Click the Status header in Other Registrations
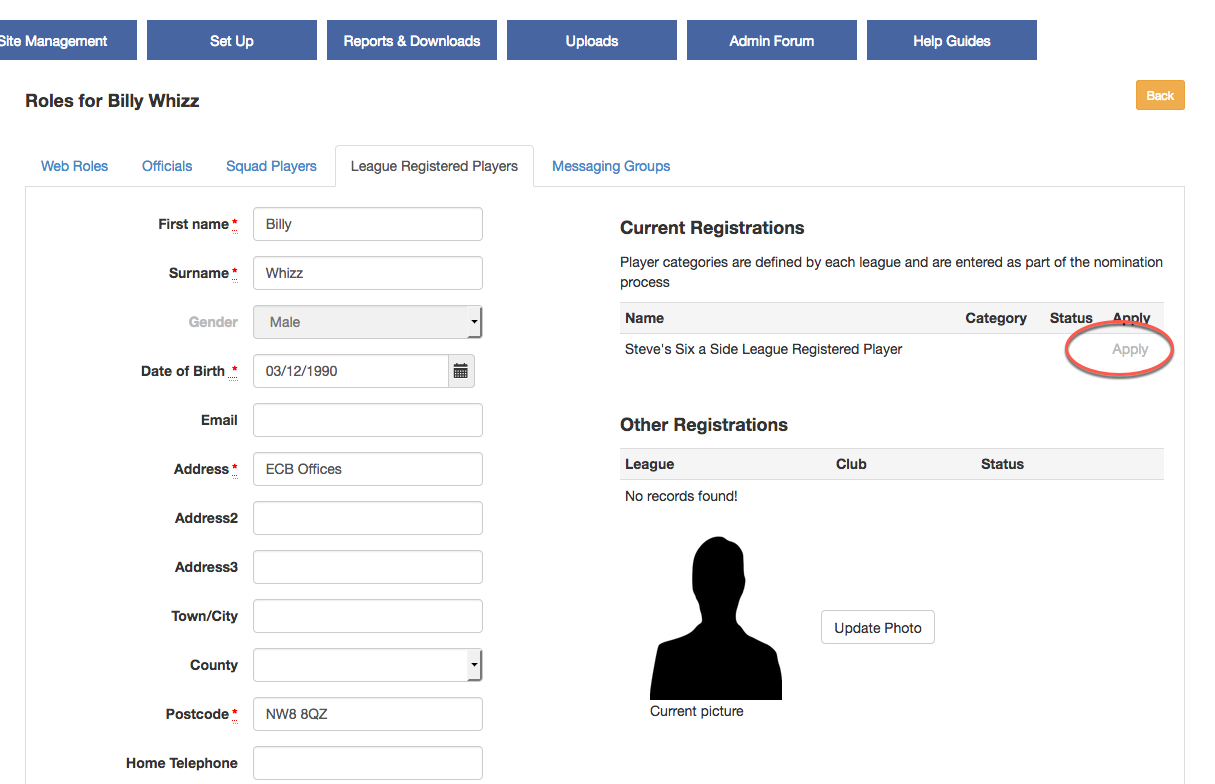 coord(1002,464)
